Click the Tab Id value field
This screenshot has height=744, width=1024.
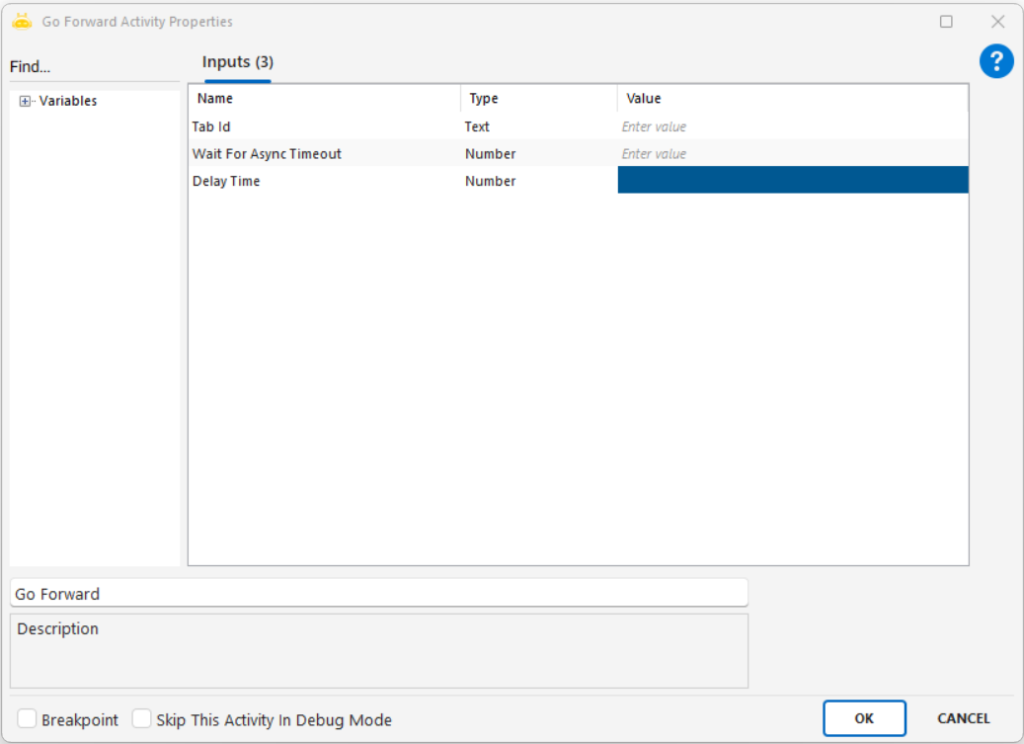coord(792,127)
